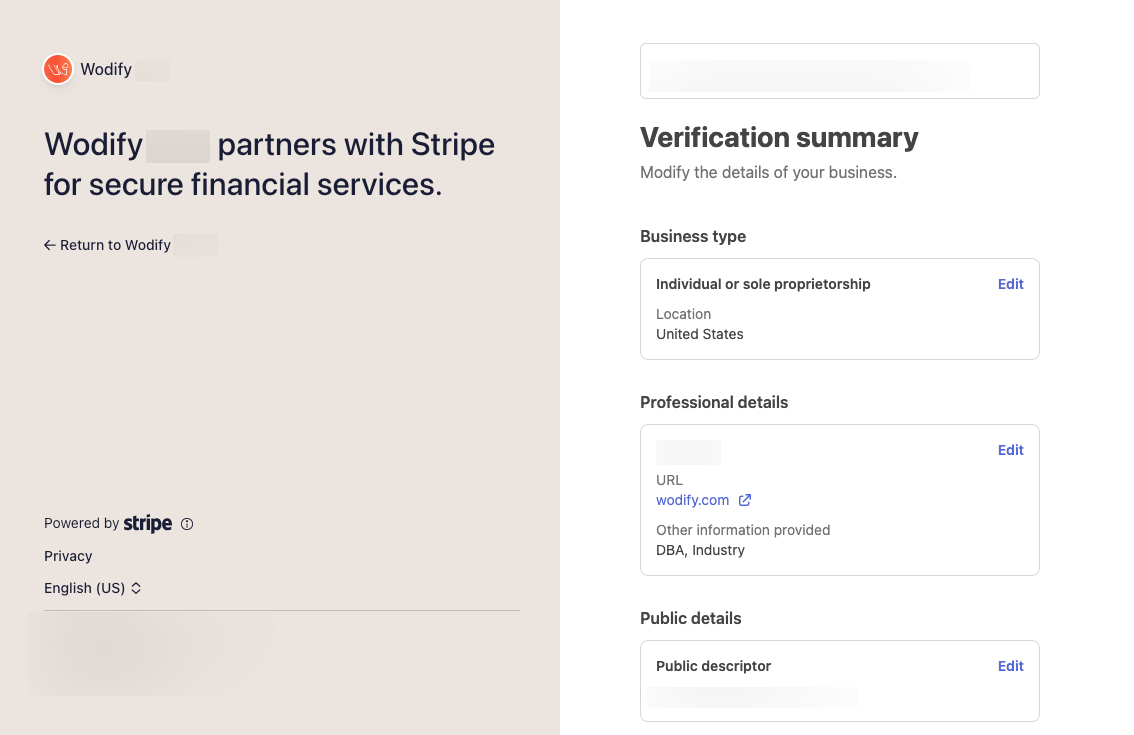Click the Wodify orange logo icon
Image resolution: width=1134 pixels, height=735 pixels.
click(x=58, y=69)
